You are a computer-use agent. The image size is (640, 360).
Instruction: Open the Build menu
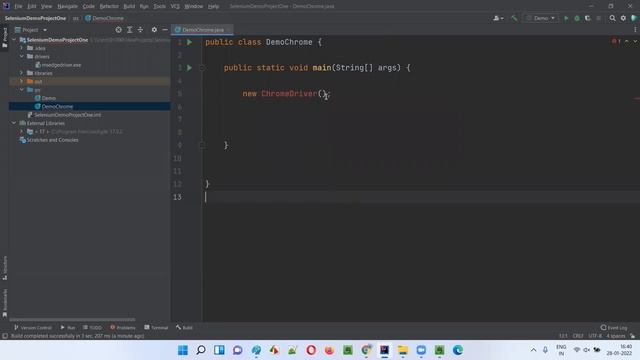pos(129,6)
